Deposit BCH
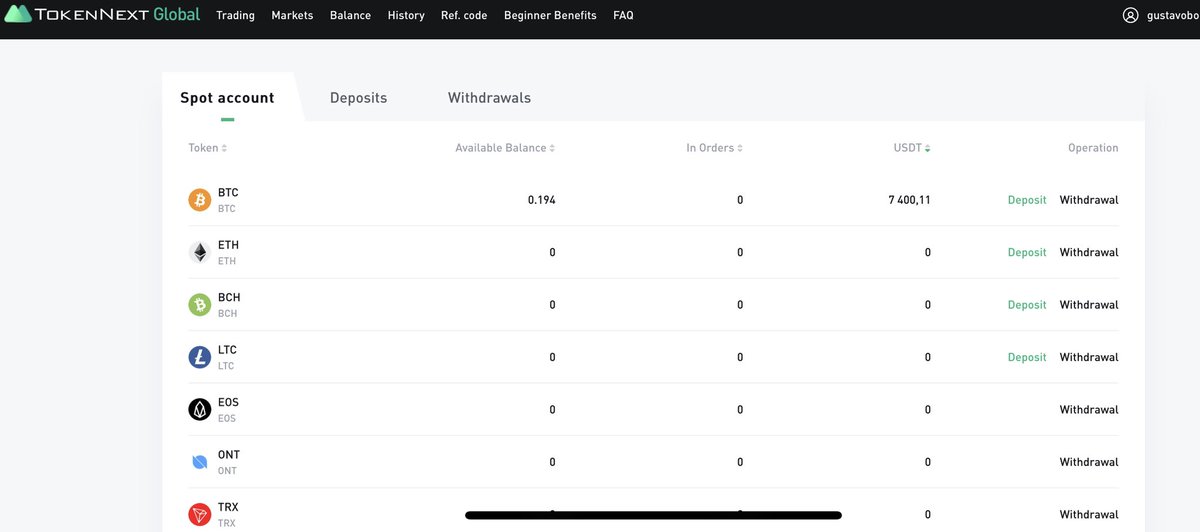The image size is (1200, 532). coord(1027,305)
